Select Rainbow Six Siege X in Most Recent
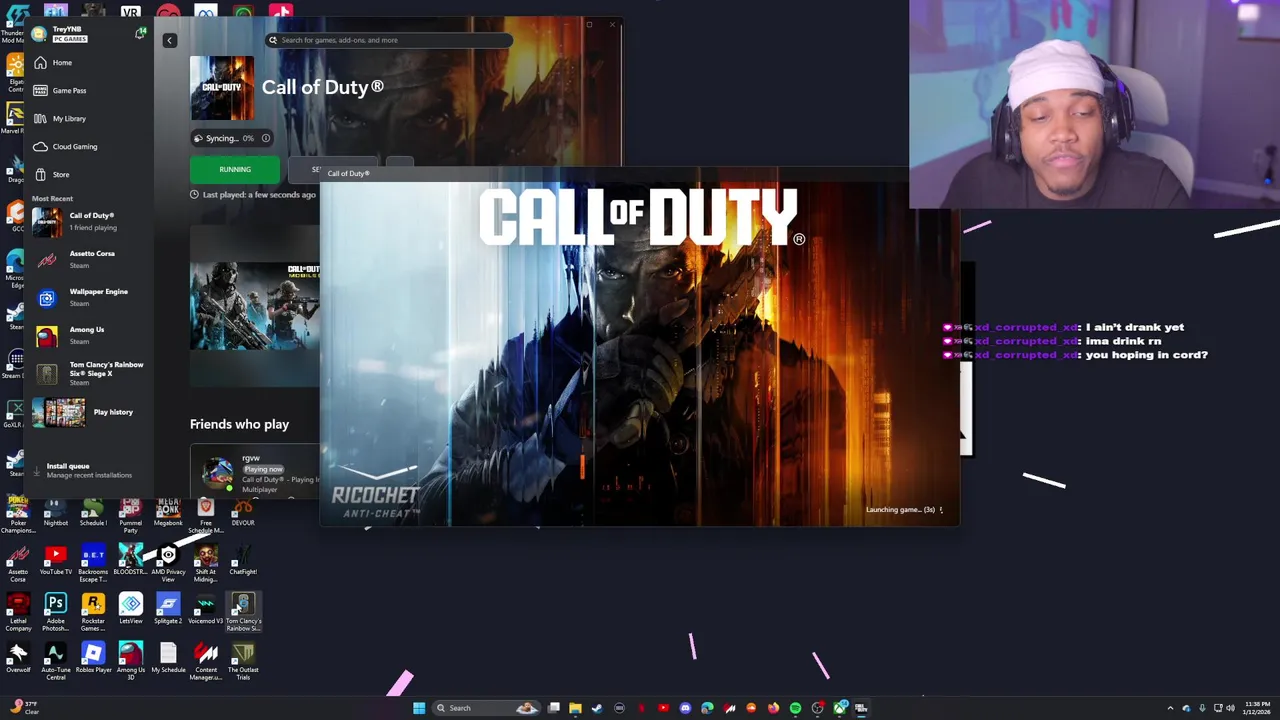 pos(90,373)
